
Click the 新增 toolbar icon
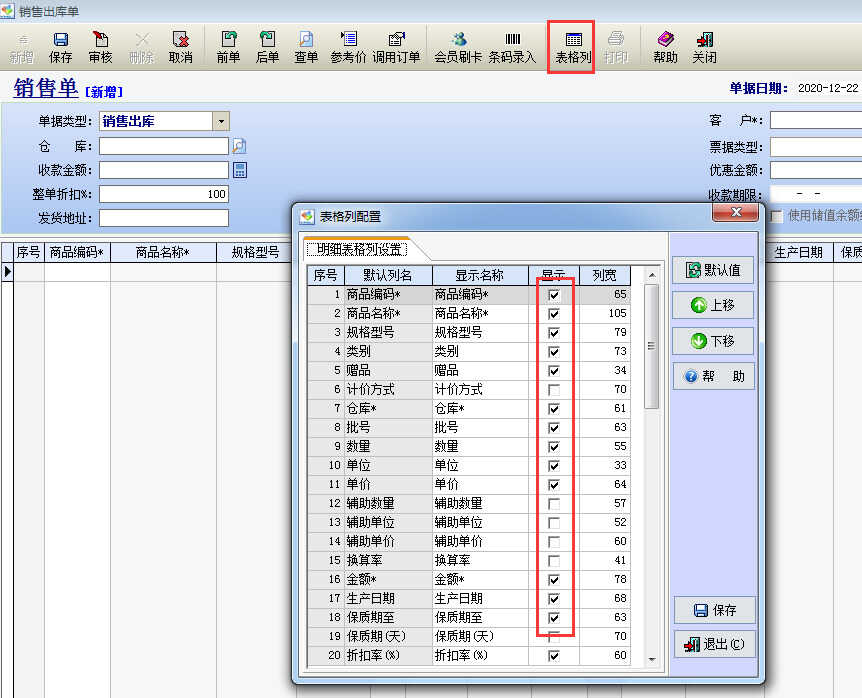pyautogui.click(x=21, y=47)
